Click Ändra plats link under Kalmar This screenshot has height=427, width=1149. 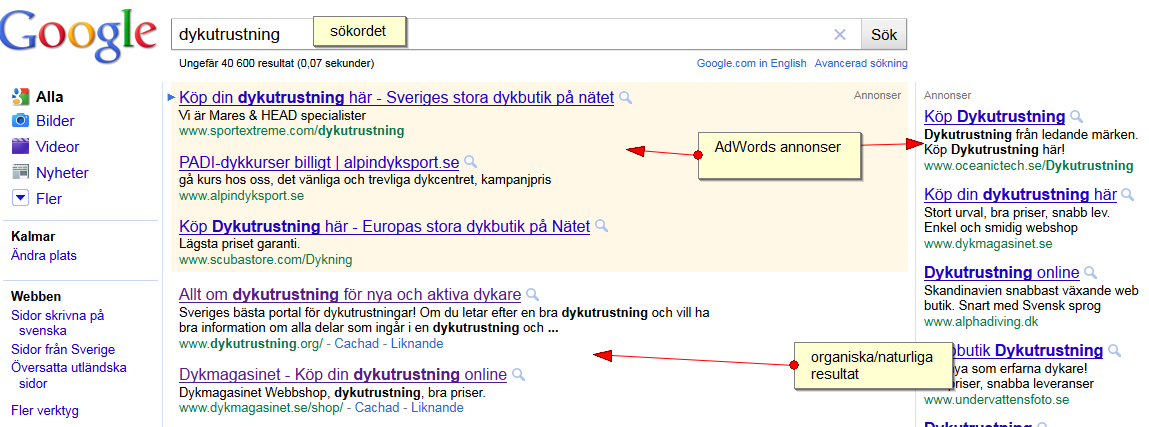(x=44, y=256)
